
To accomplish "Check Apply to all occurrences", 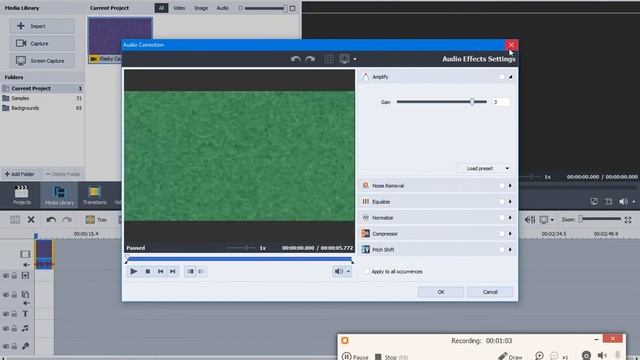I will pos(367,271).
